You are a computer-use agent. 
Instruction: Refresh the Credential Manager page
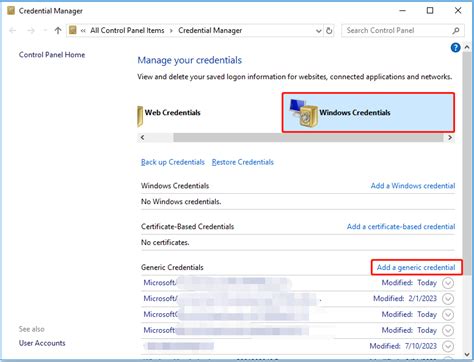[329, 31]
